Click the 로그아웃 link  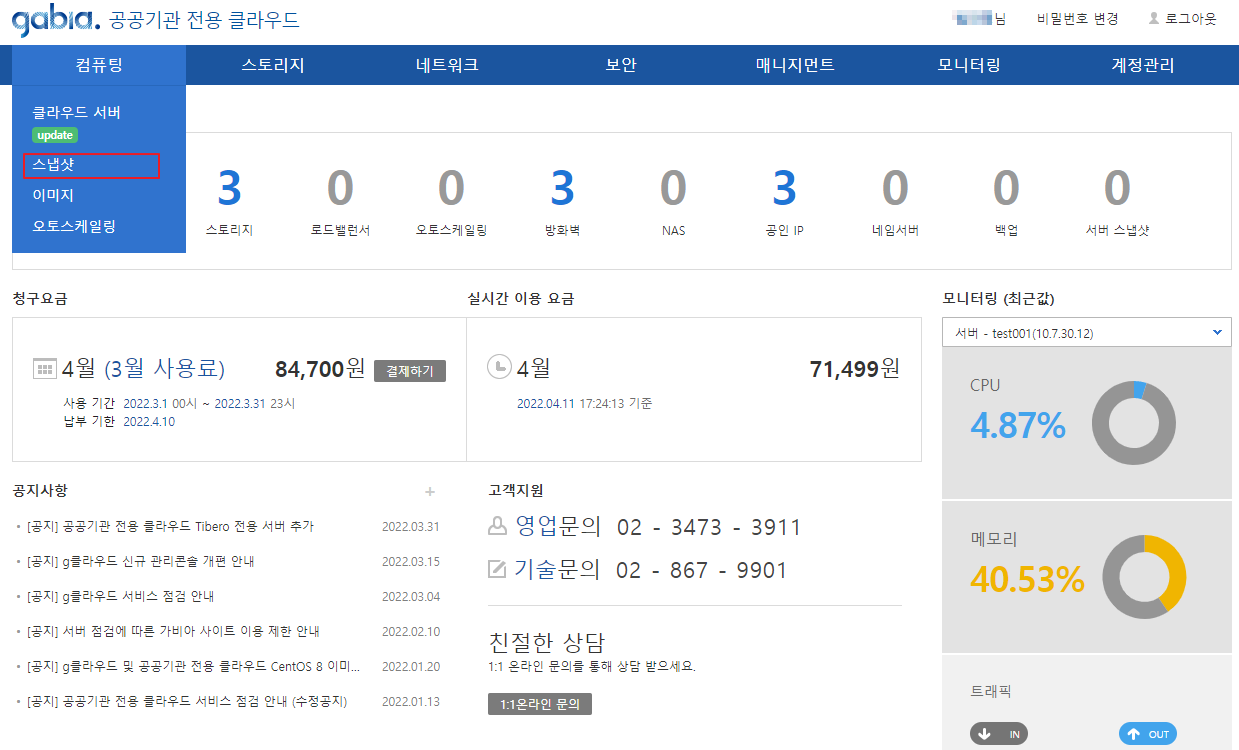click(1181, 19)
